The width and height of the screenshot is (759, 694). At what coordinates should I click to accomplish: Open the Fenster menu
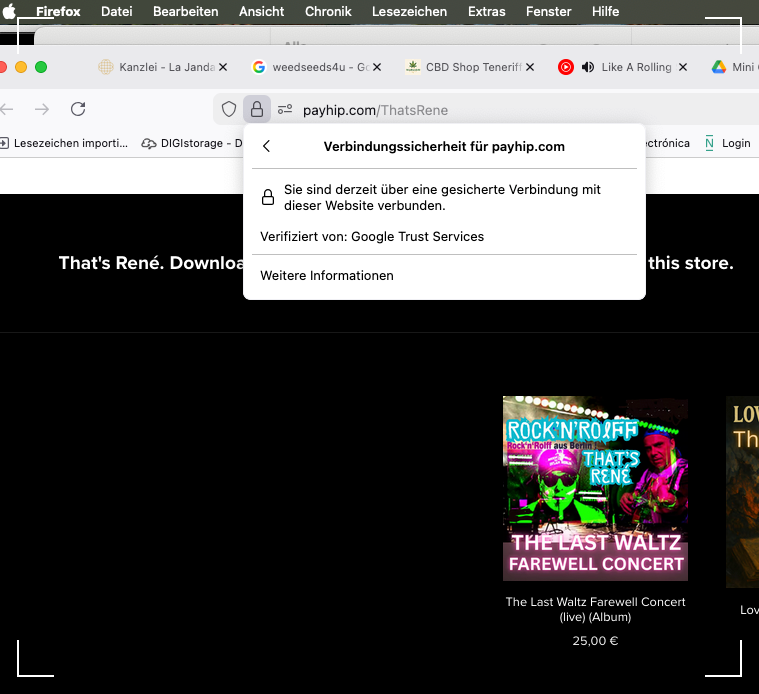548,11
